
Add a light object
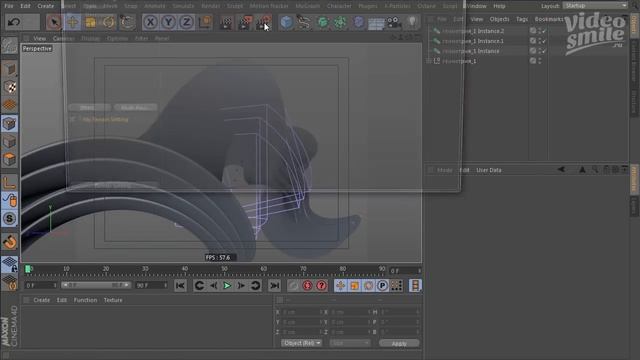412,22
